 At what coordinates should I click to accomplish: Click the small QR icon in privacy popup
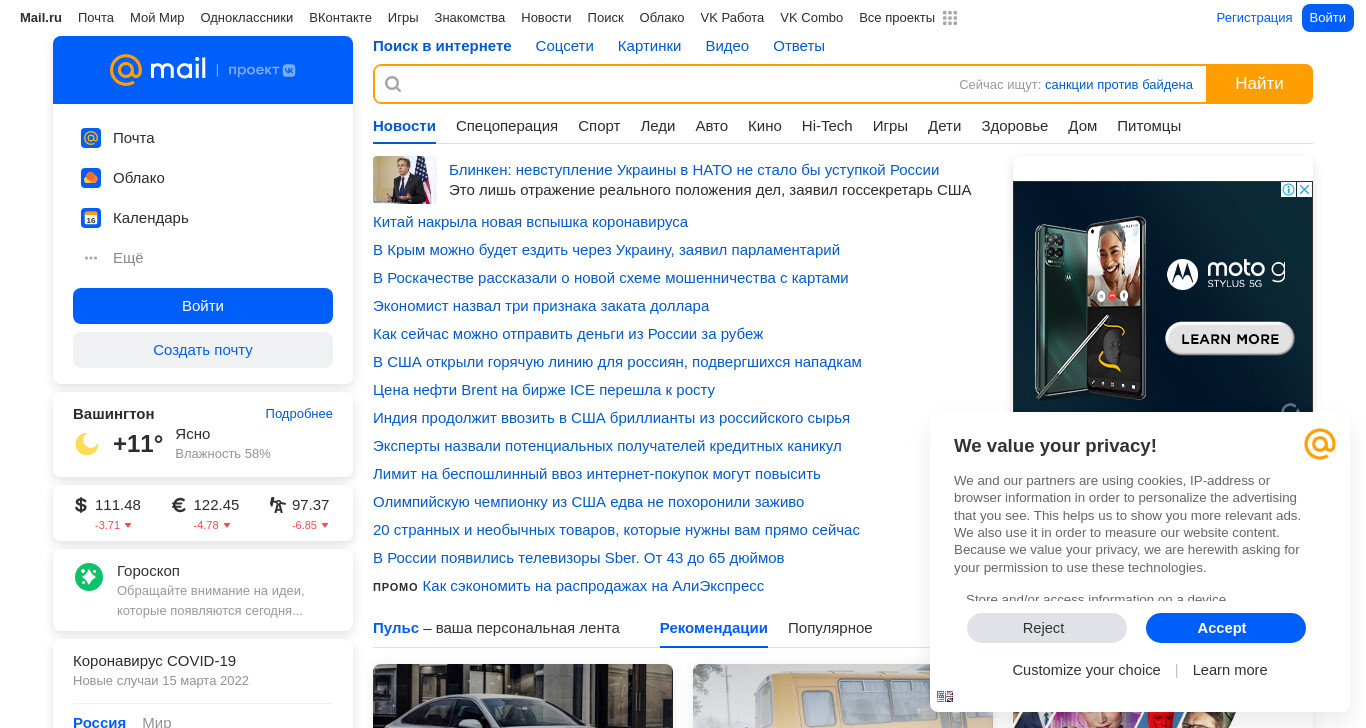click(x=945, y=696)
